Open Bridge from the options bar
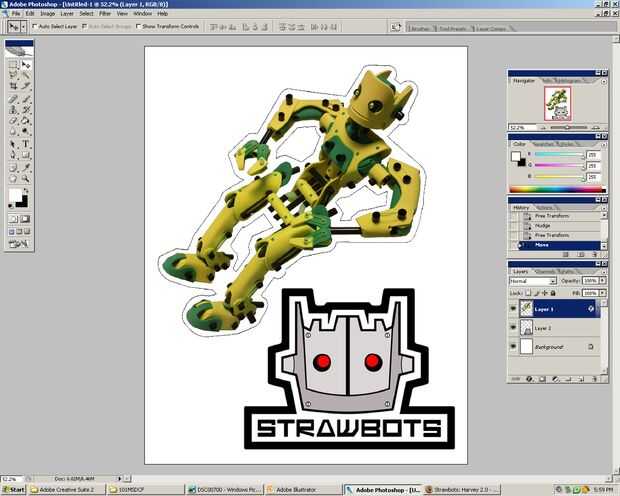 pos(396,27)
